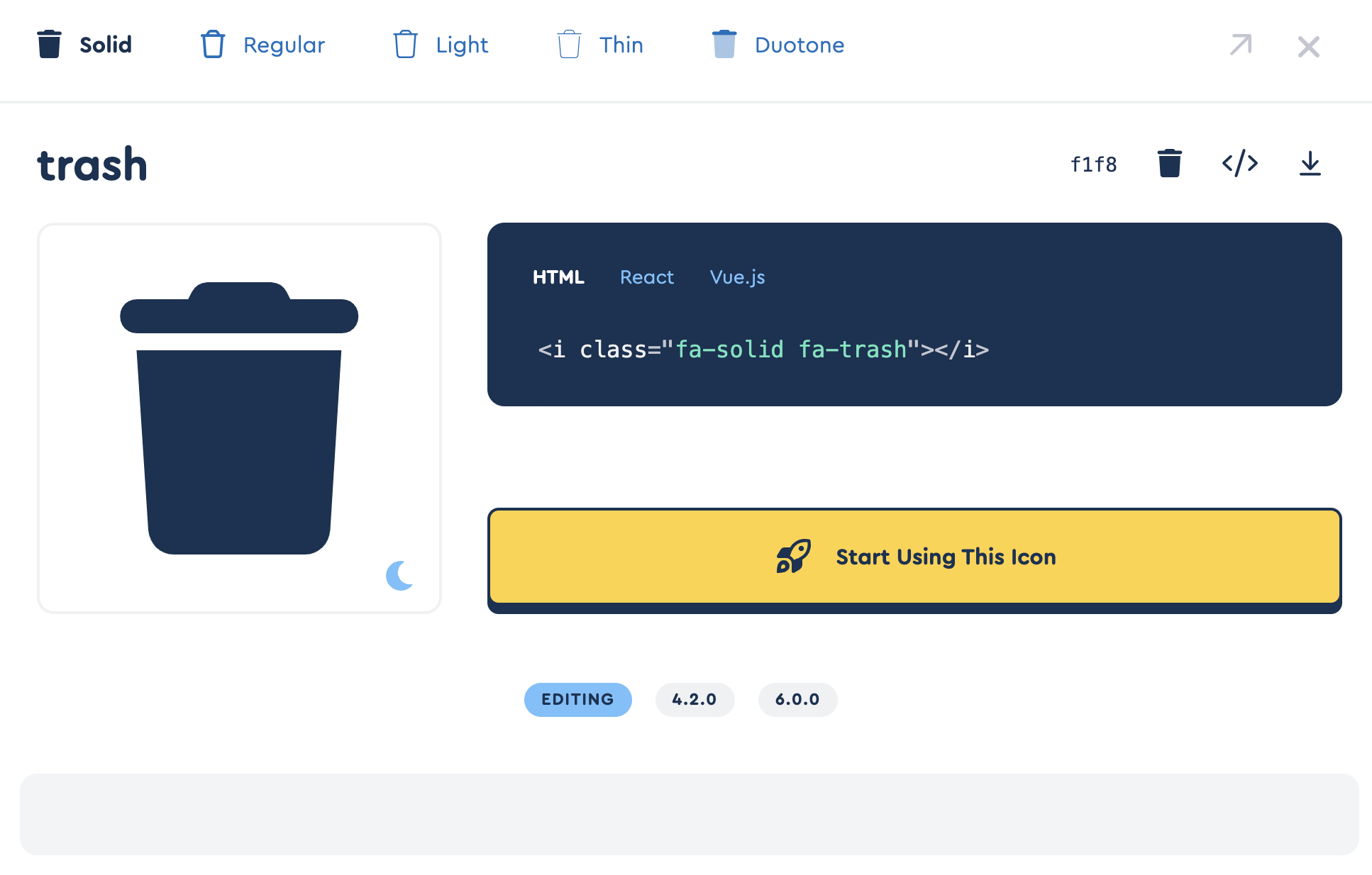Image resolution: width=1372 pixels, height=875 pixels.
Task: Download the trash icon SVG
Action: coord(1310,163)
